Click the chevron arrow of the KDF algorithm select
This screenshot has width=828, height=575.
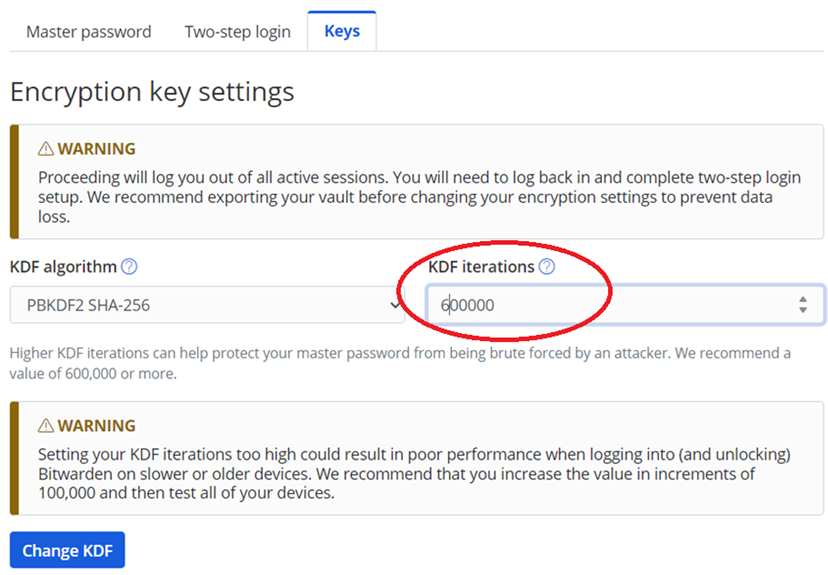395,305
